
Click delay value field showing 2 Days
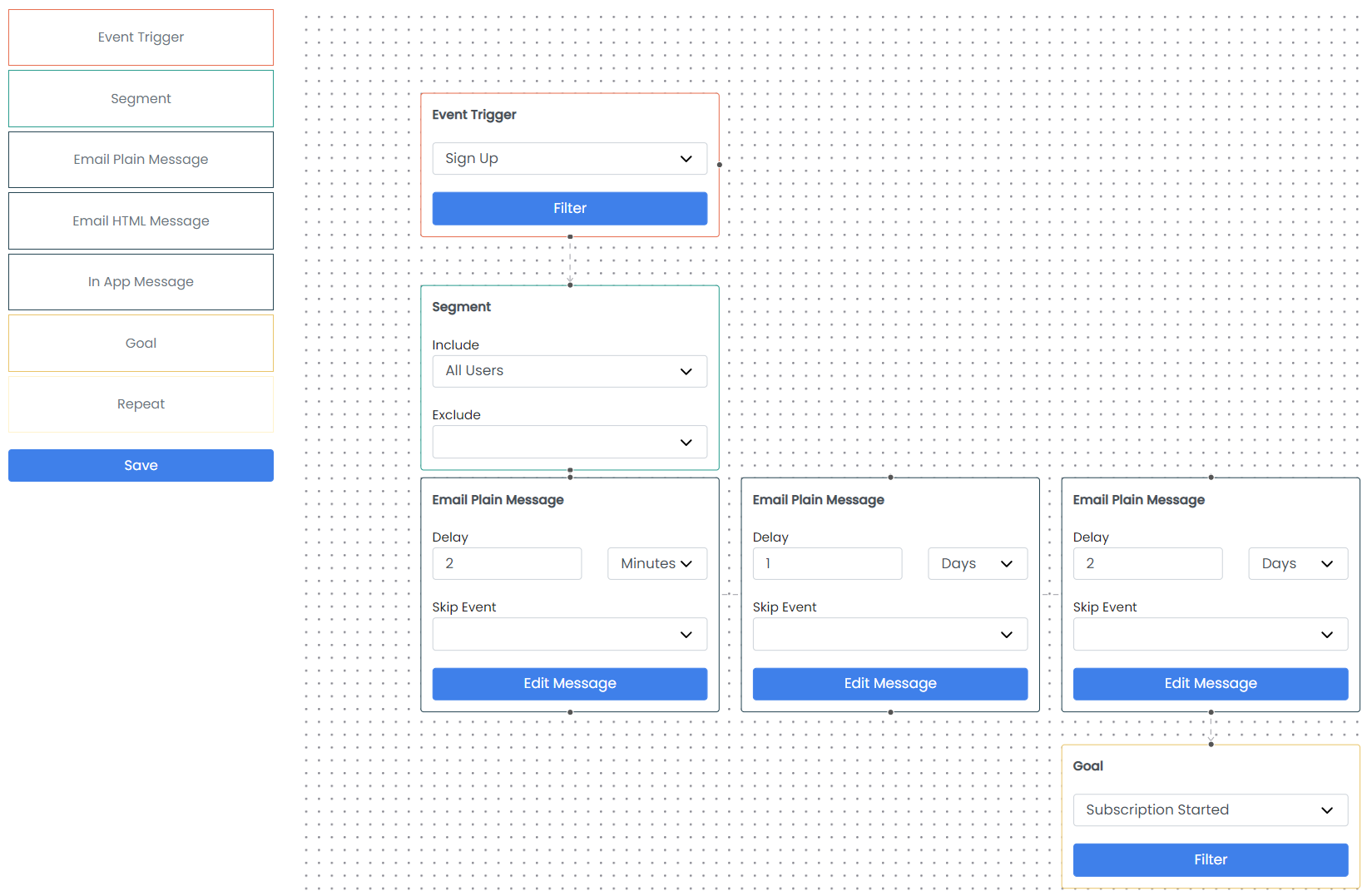click(x=1147, y=563)
